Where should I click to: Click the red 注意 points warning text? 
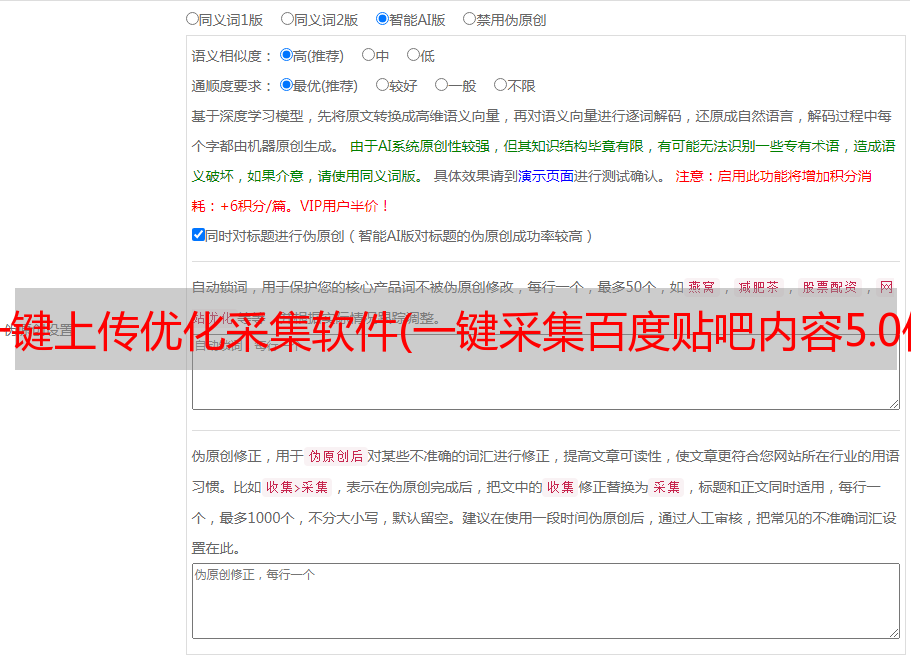531,191
